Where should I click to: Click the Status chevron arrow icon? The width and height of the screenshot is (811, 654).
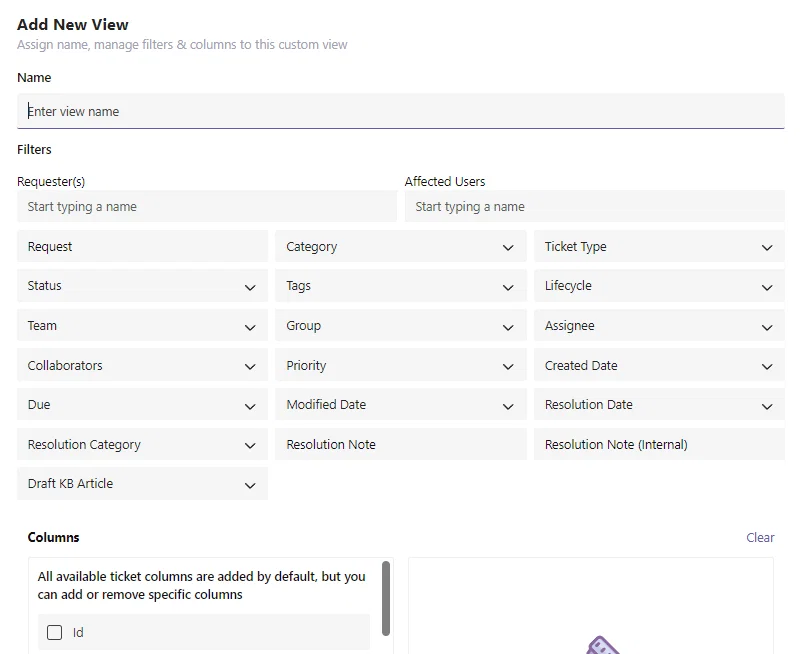[250, 287]
